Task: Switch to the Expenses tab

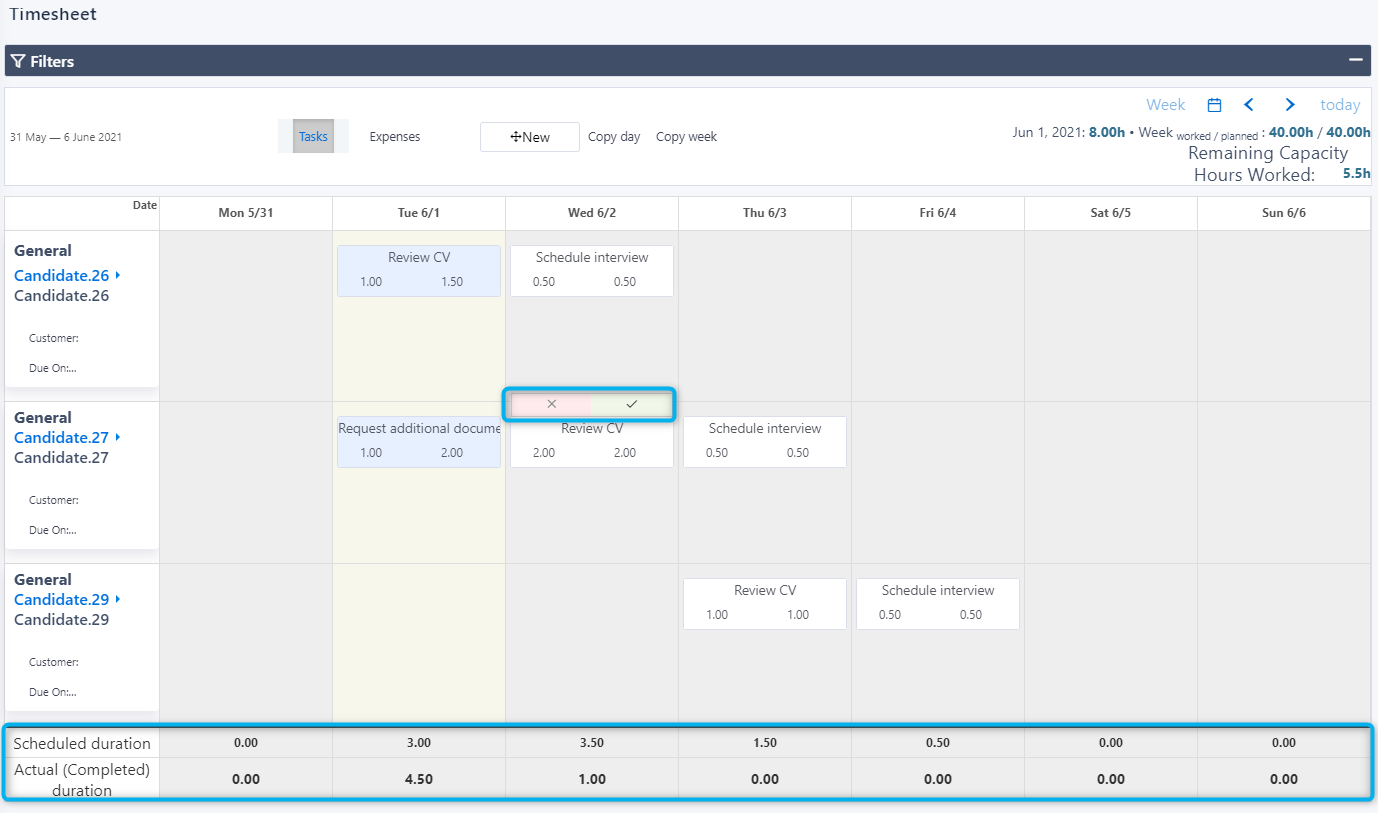Action: tap(394, 136)
